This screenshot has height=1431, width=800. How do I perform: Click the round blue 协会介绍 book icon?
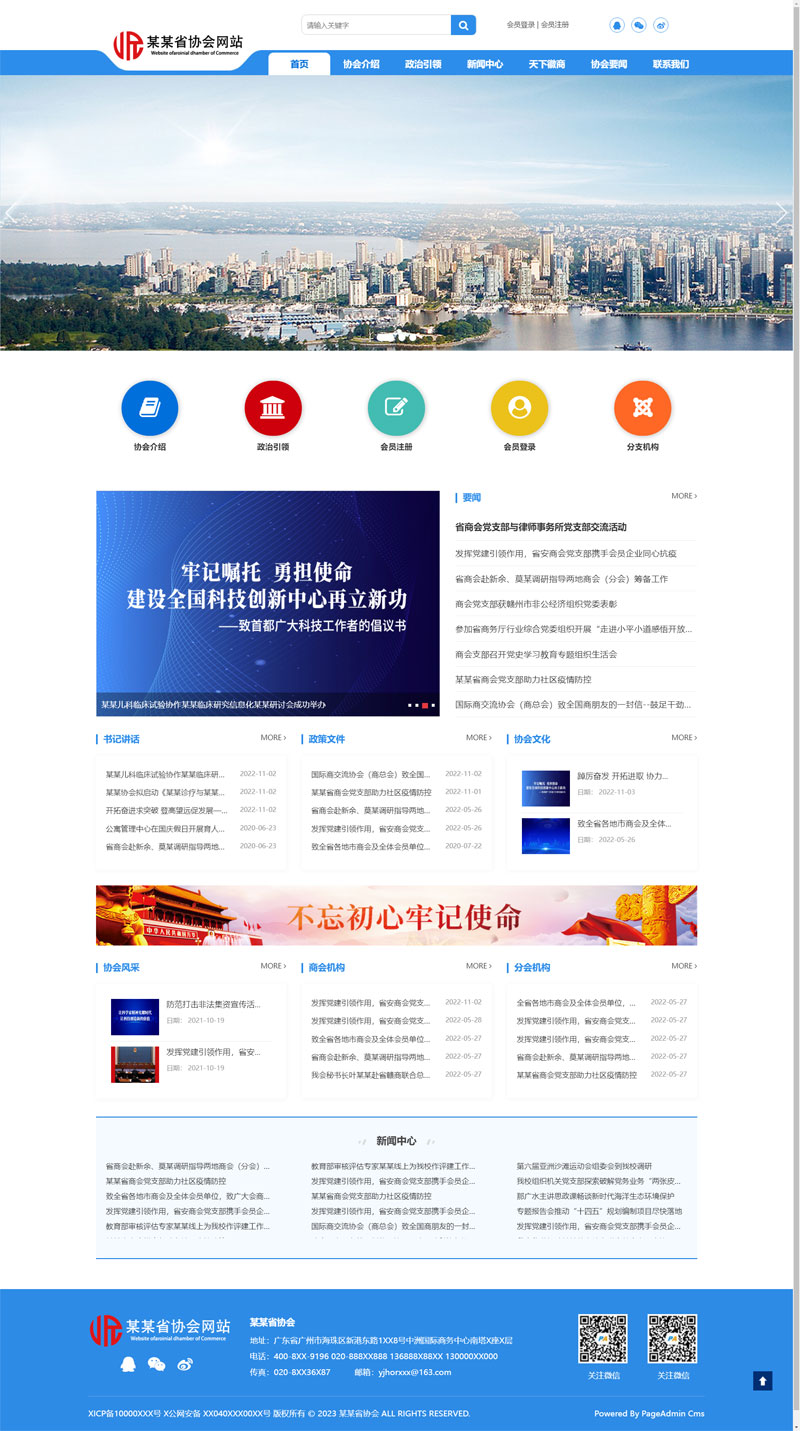pos(150,408)
